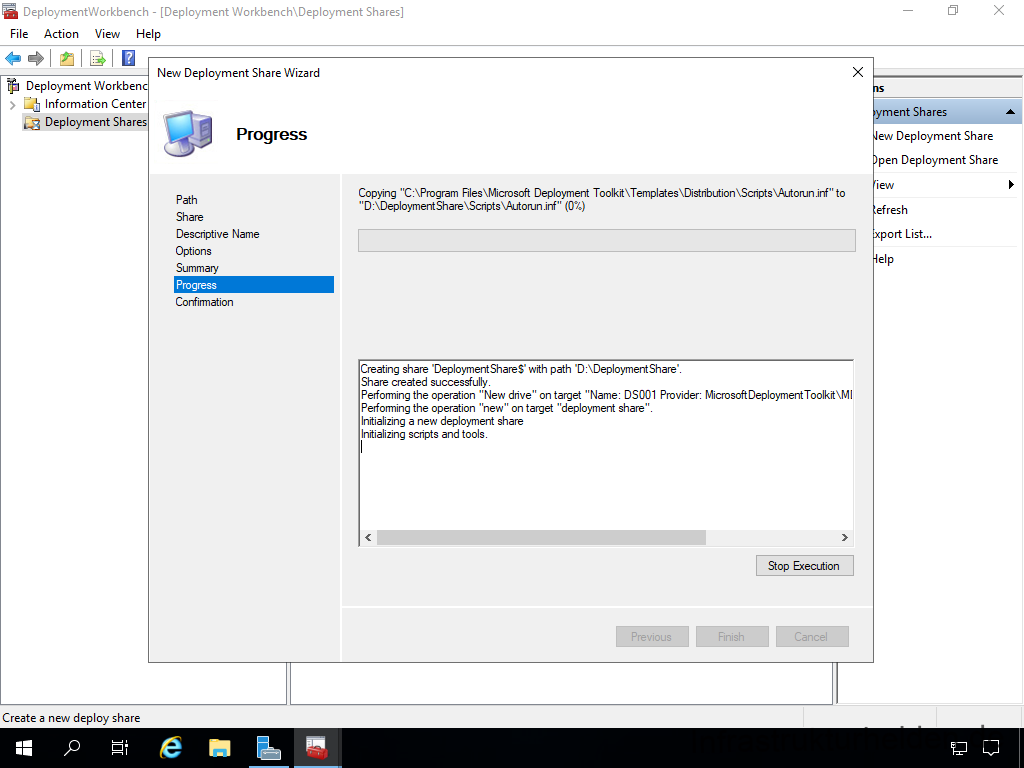1024x768 pixels.
Task: Open Server Manager from the taskbar
Action: click(268, 748)
